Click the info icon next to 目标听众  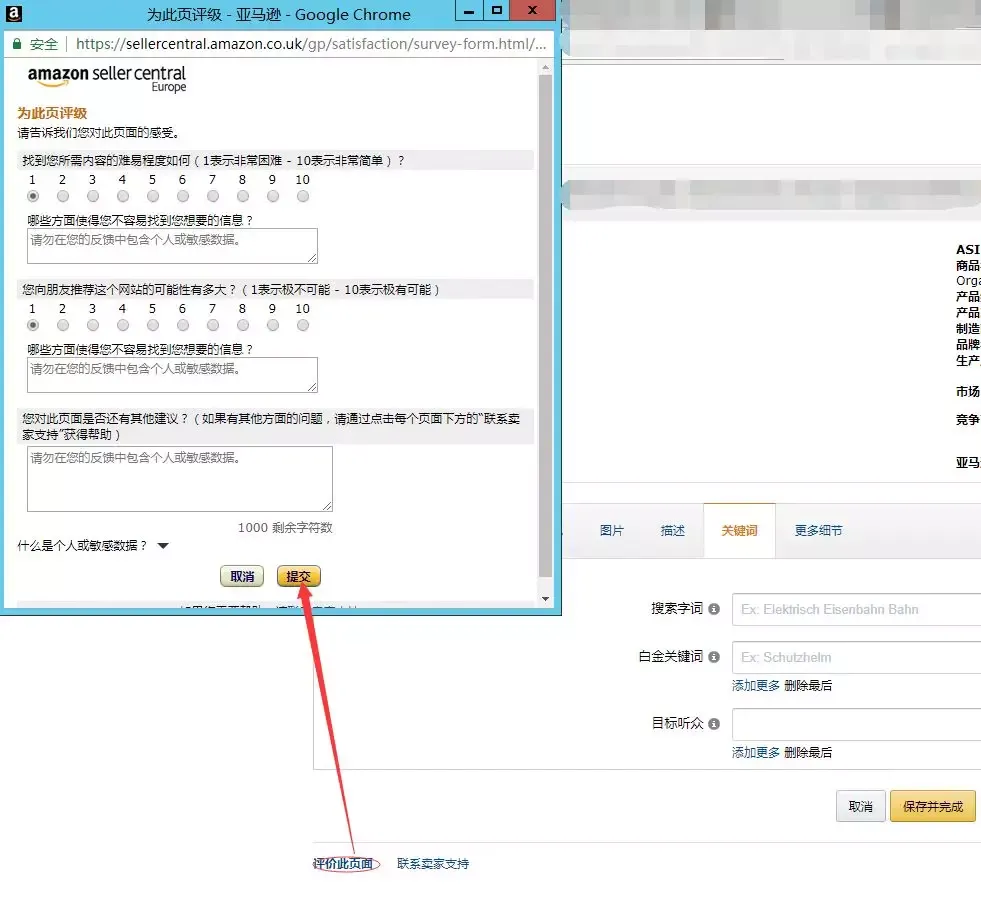coord(714,724)
